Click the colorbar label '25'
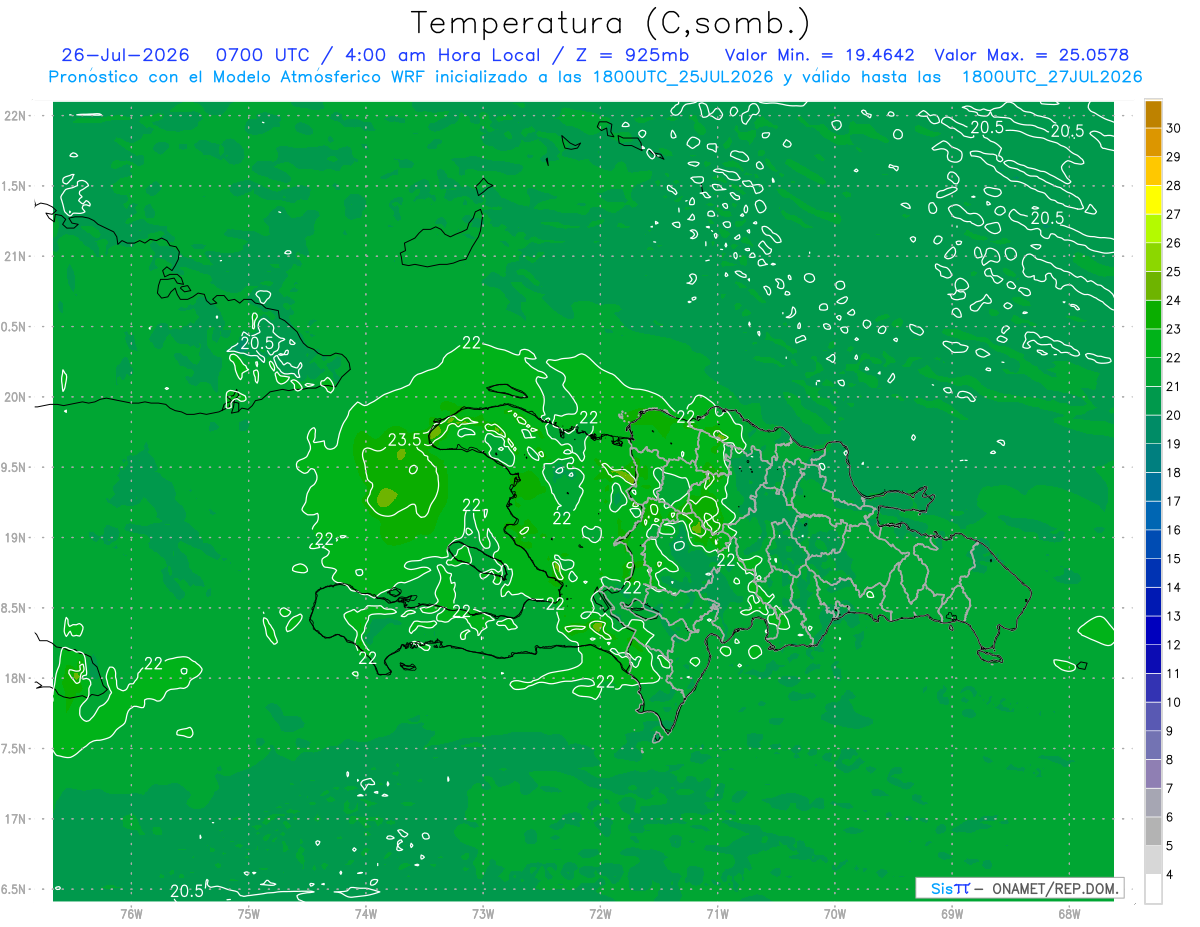The width and height of the screenshot is (1200, 927). (x=1174, y=272)
